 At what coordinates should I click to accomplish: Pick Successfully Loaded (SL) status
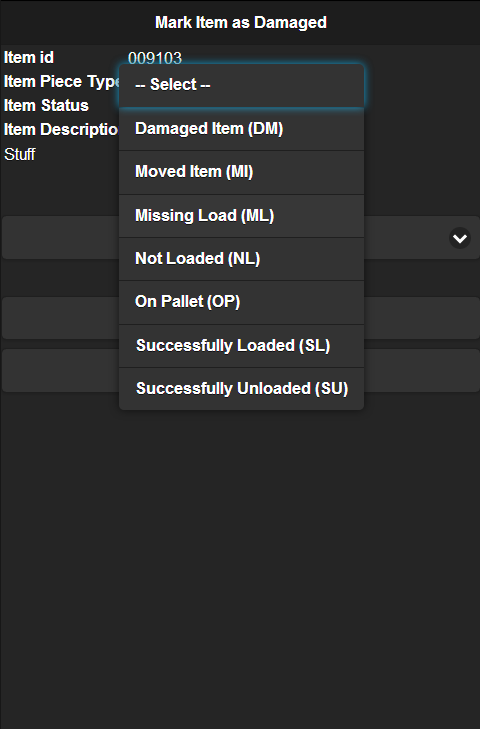pos(241,346)
